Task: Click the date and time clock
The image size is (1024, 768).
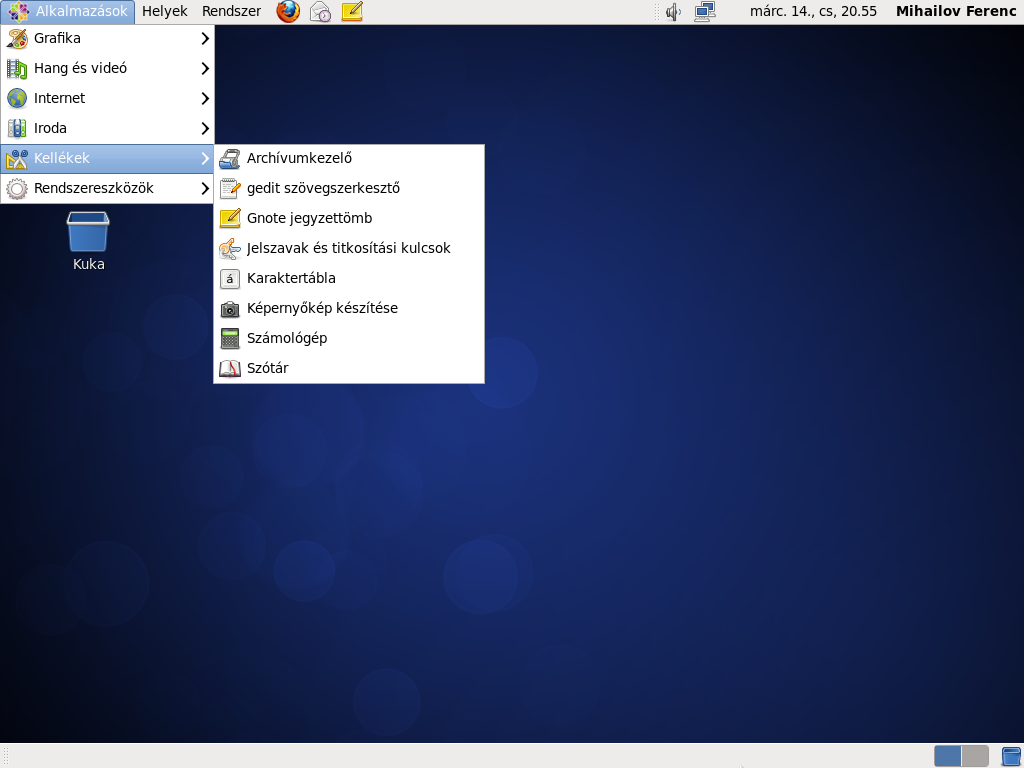Action: click(x=813, y=12)
